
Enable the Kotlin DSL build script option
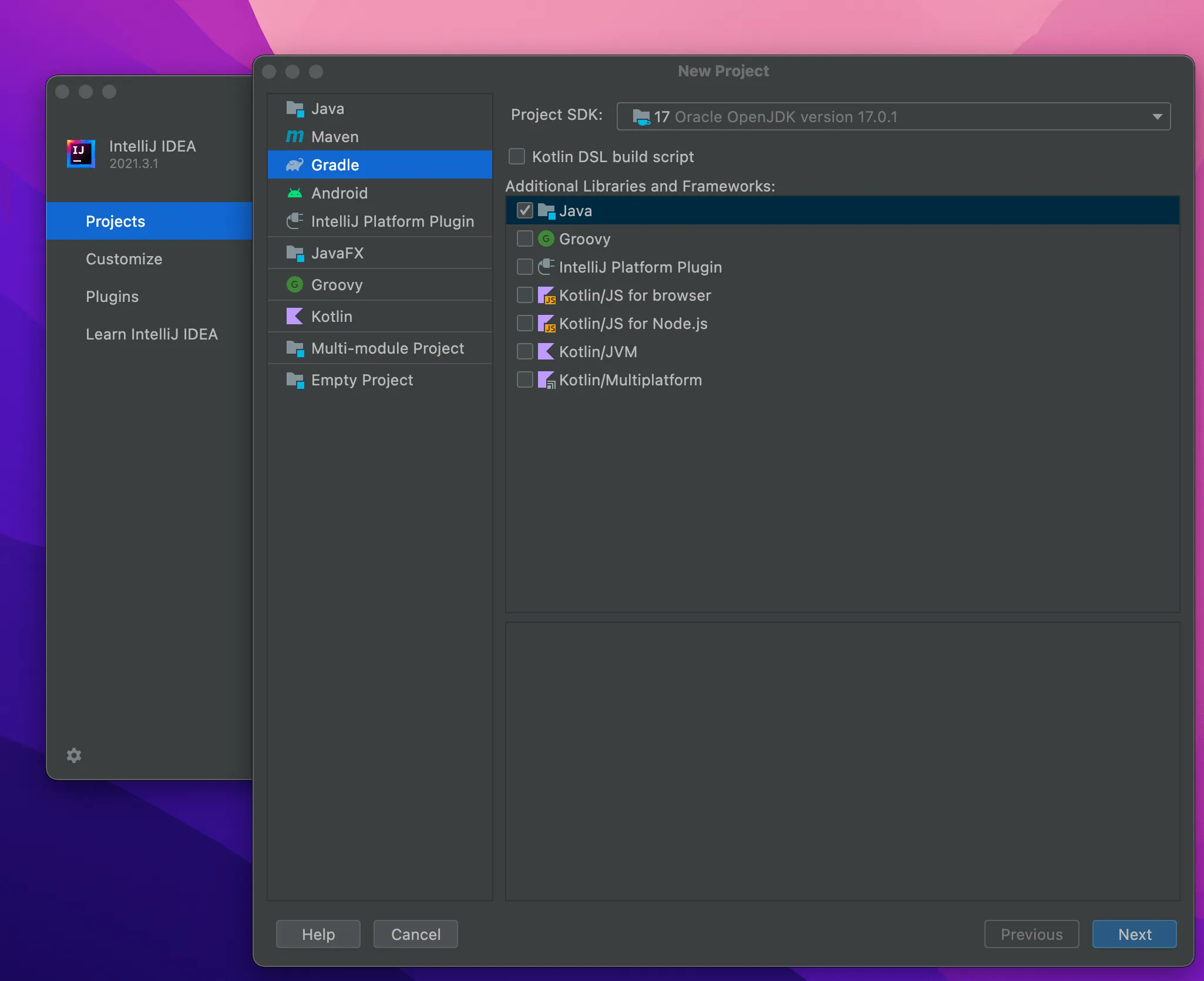coord(516,156)
